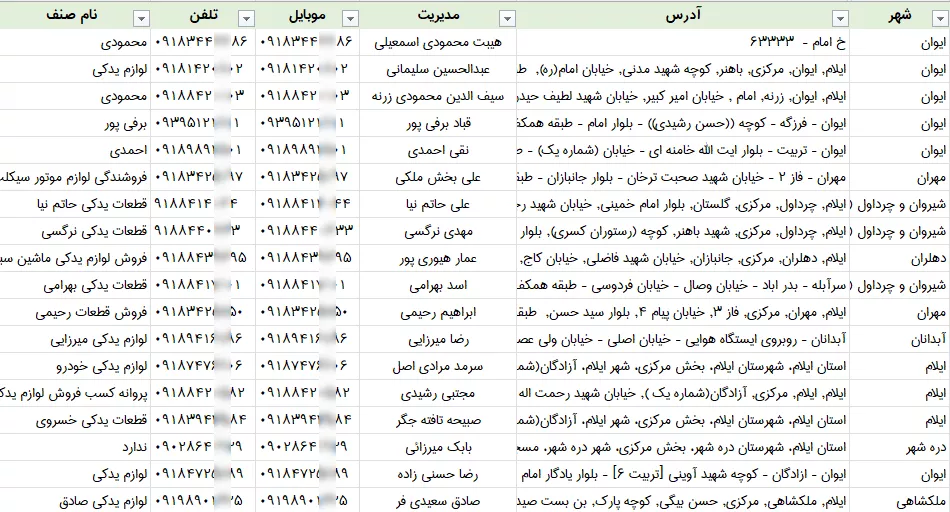
Task: Click manager cell علی حاتم نیا
Action: point(438,204)
